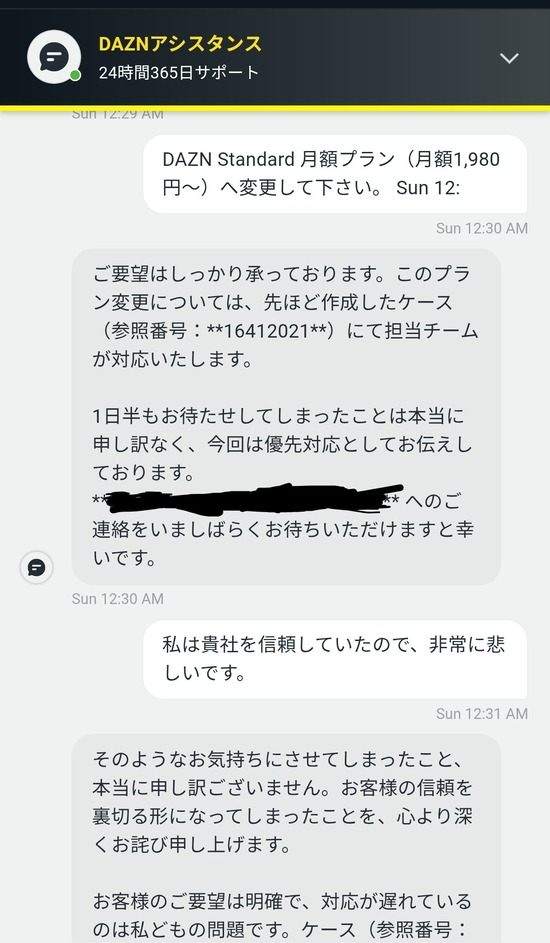The height and width of the screenshot is (943, 550).
Task: Select the apology reply そのようなお気持ちにさせてしまった
Action: [286, 838]
